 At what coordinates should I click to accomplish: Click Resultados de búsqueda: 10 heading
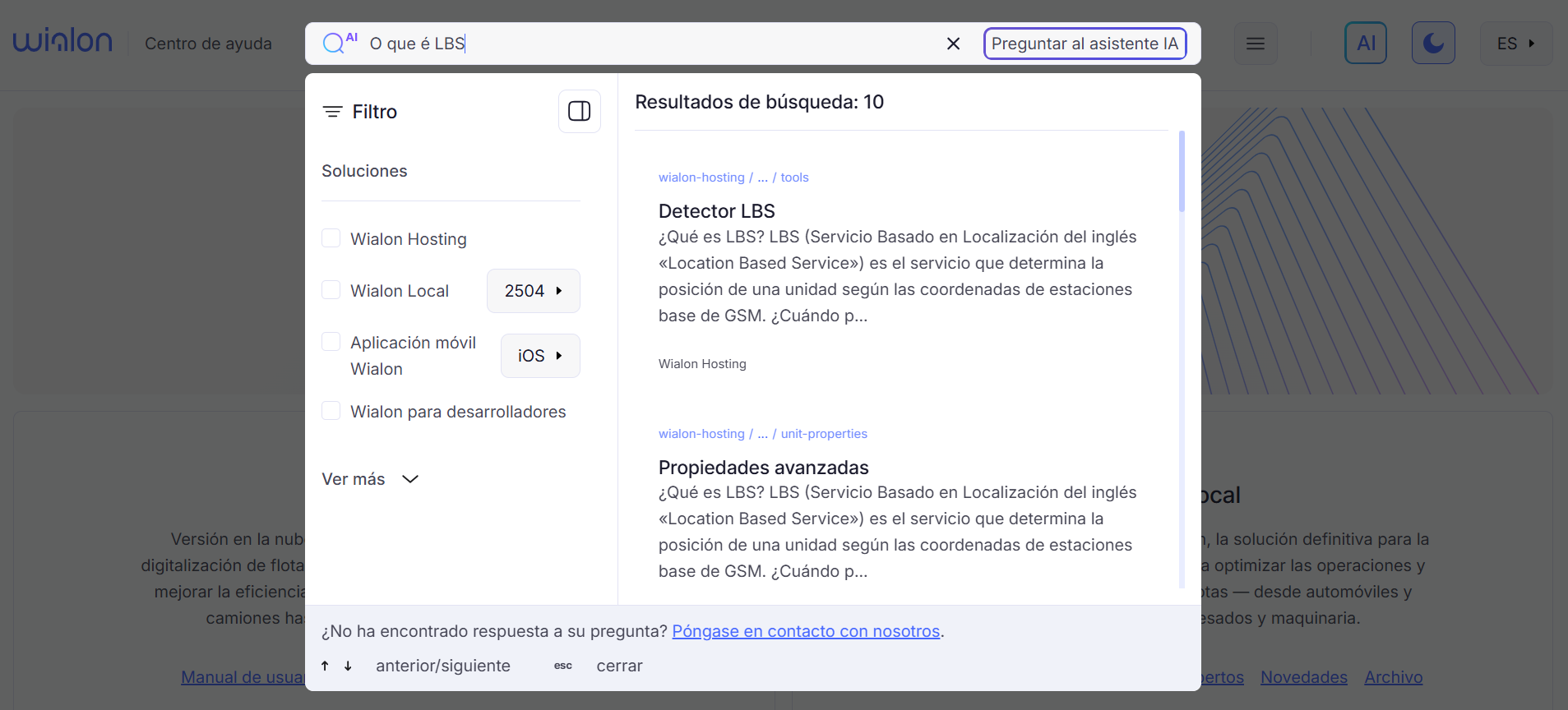pos(760,102)
